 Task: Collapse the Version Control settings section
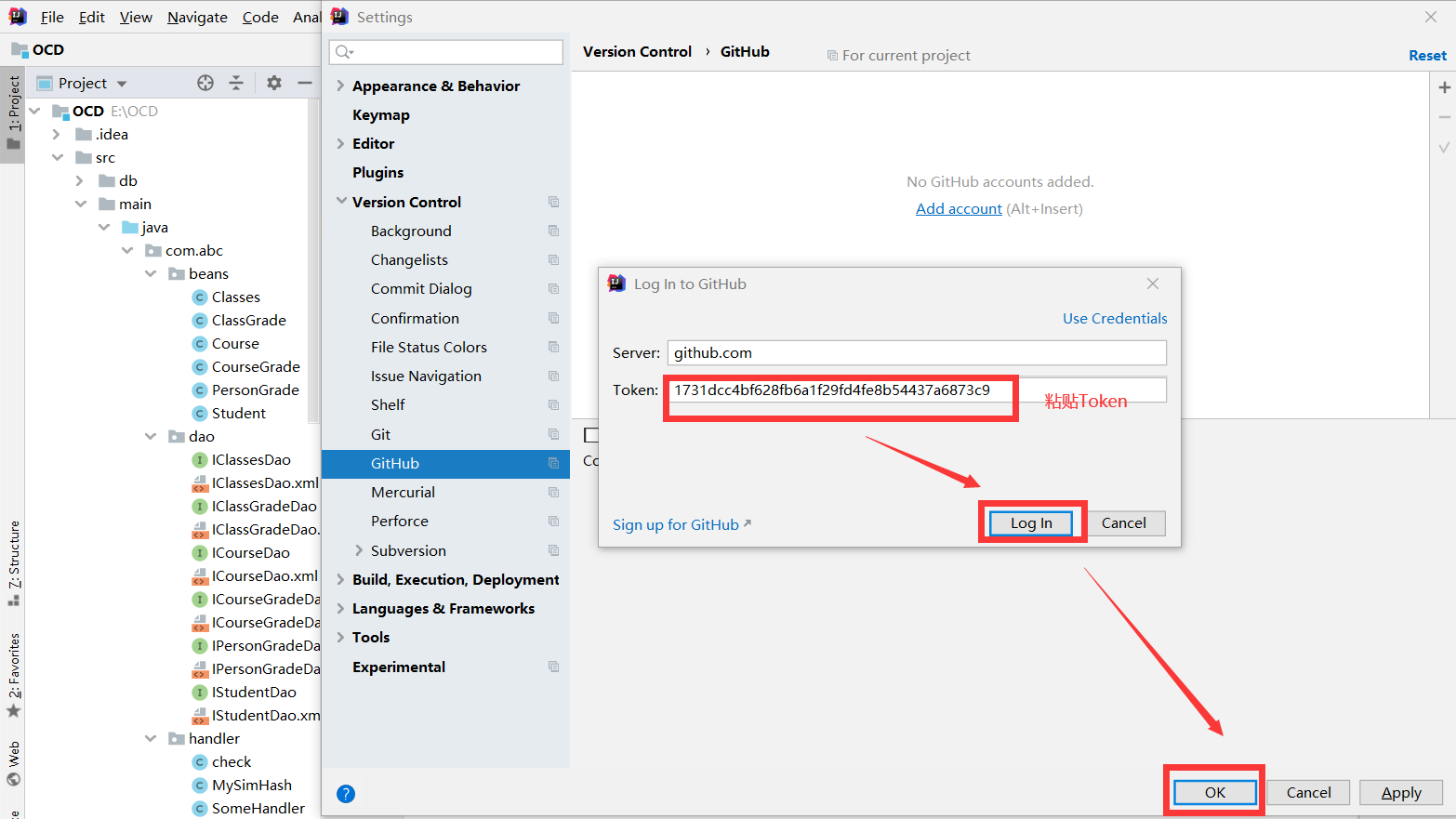[340, 202]
